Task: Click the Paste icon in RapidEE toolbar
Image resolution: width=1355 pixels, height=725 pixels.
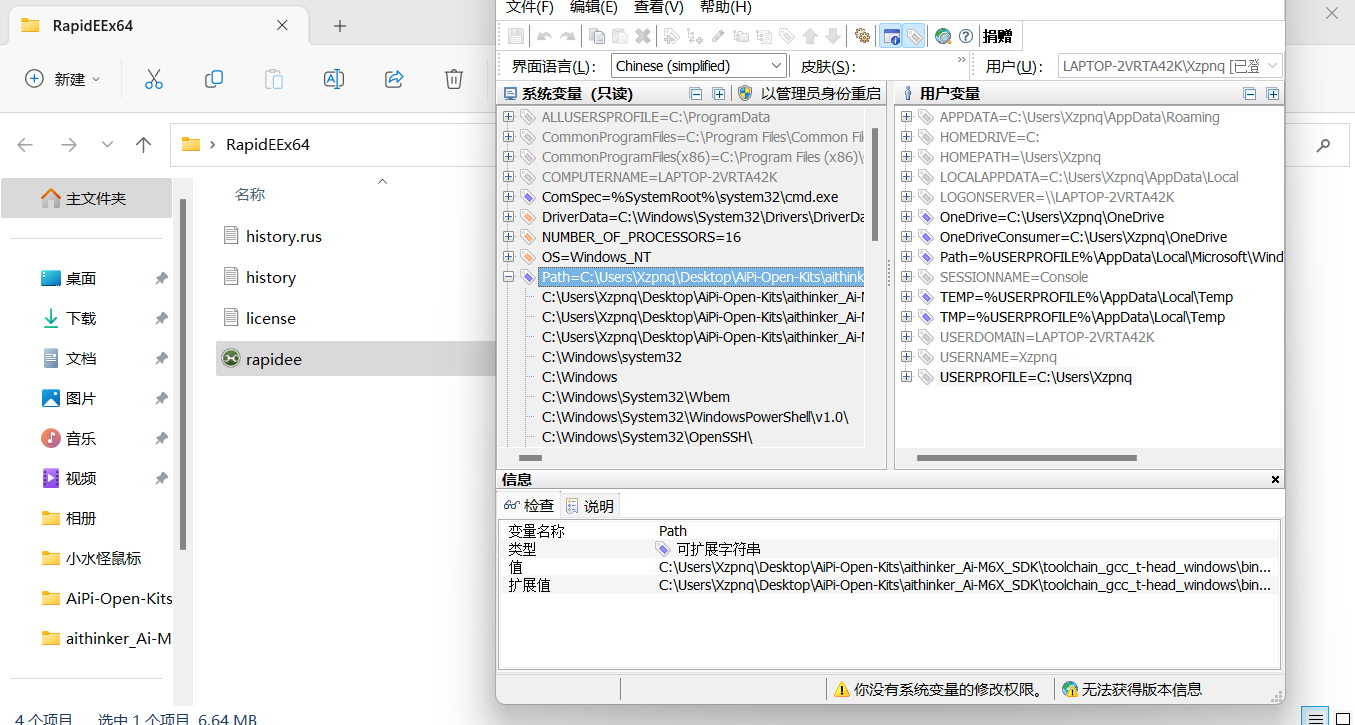Action: tap(620, 36)
